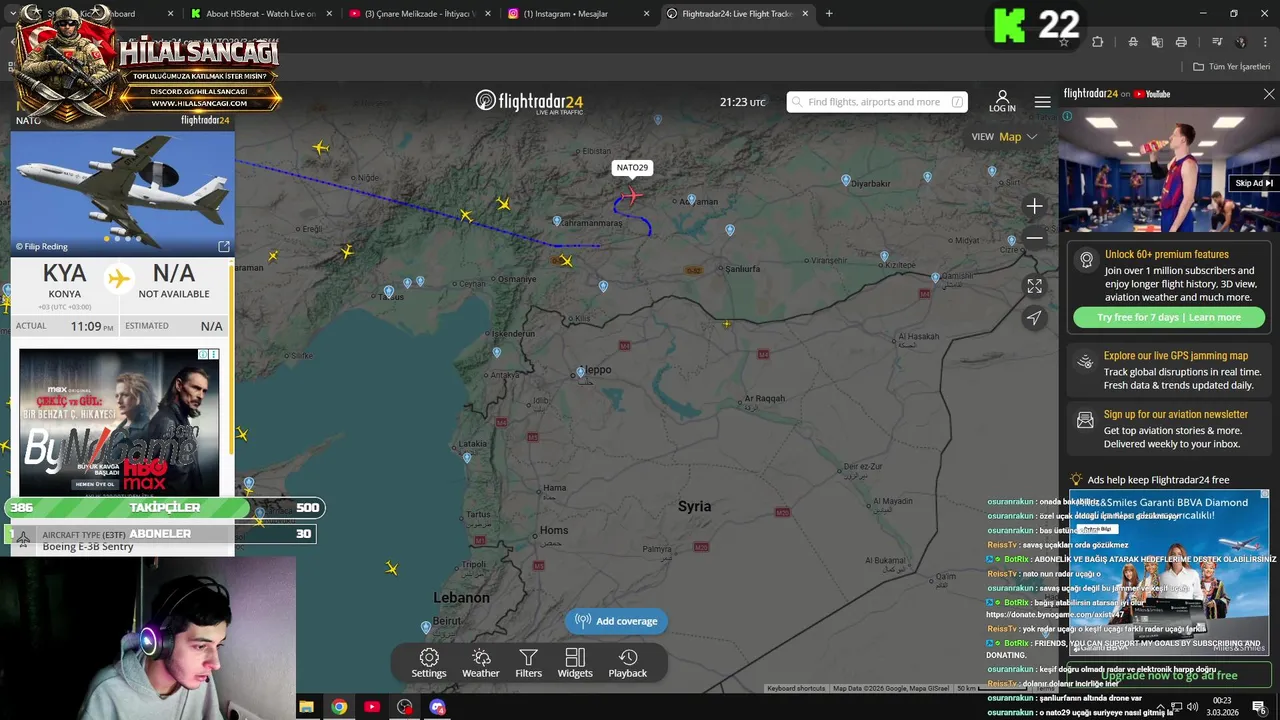Viewport: 1280px width, 720px height.
Task: Open the Widgets panel
Action: pos(575,662)
